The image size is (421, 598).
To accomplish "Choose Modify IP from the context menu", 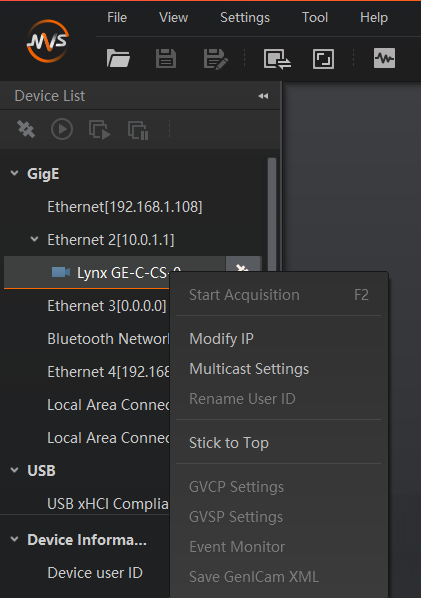I will coord(221,339).
